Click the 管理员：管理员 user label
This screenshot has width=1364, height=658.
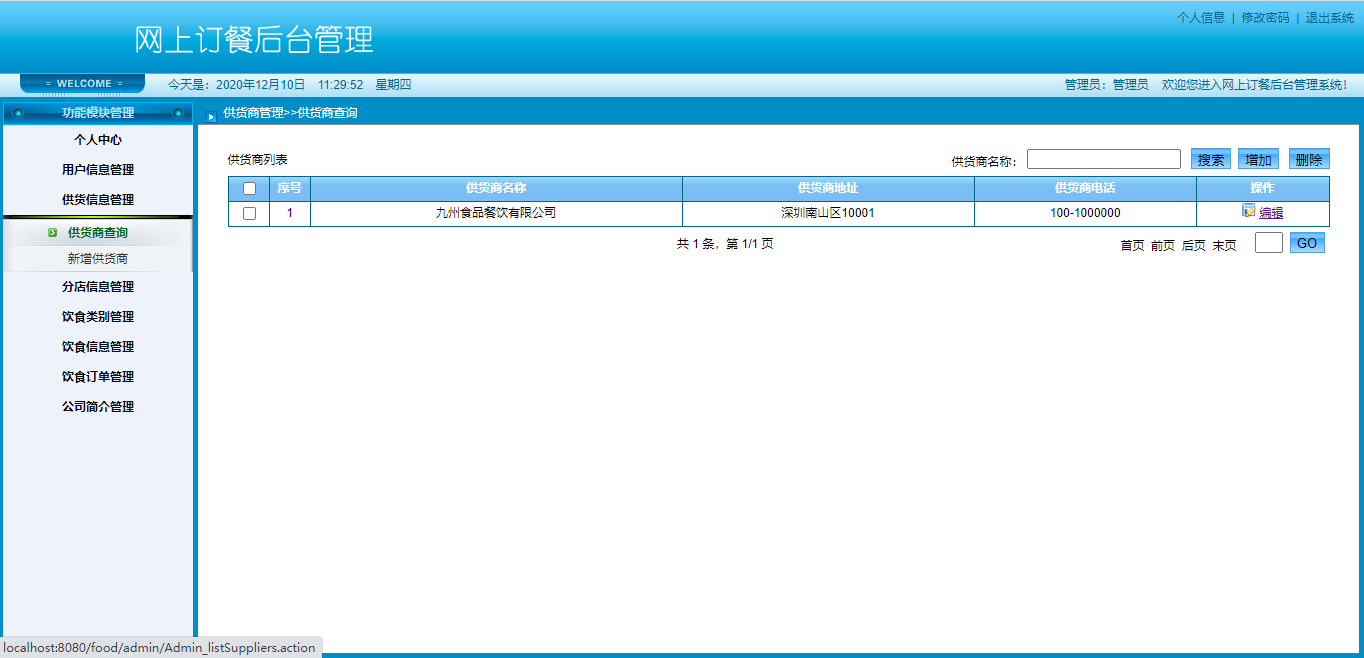click(1107, 85)
